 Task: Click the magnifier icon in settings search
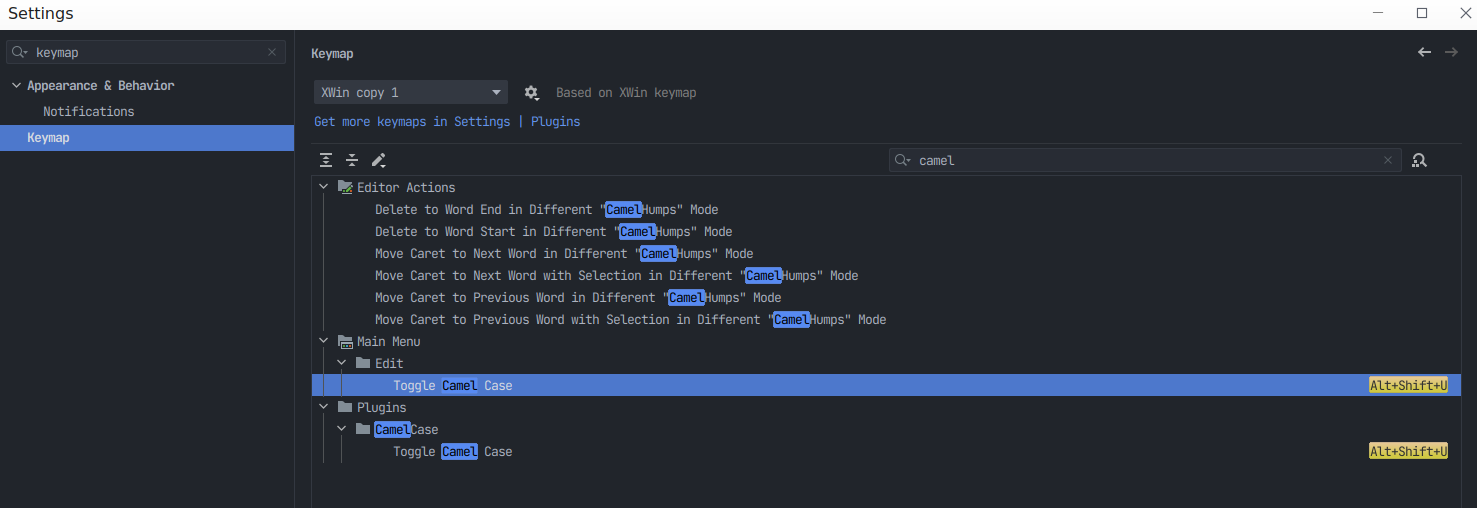[x=20, y=52]
